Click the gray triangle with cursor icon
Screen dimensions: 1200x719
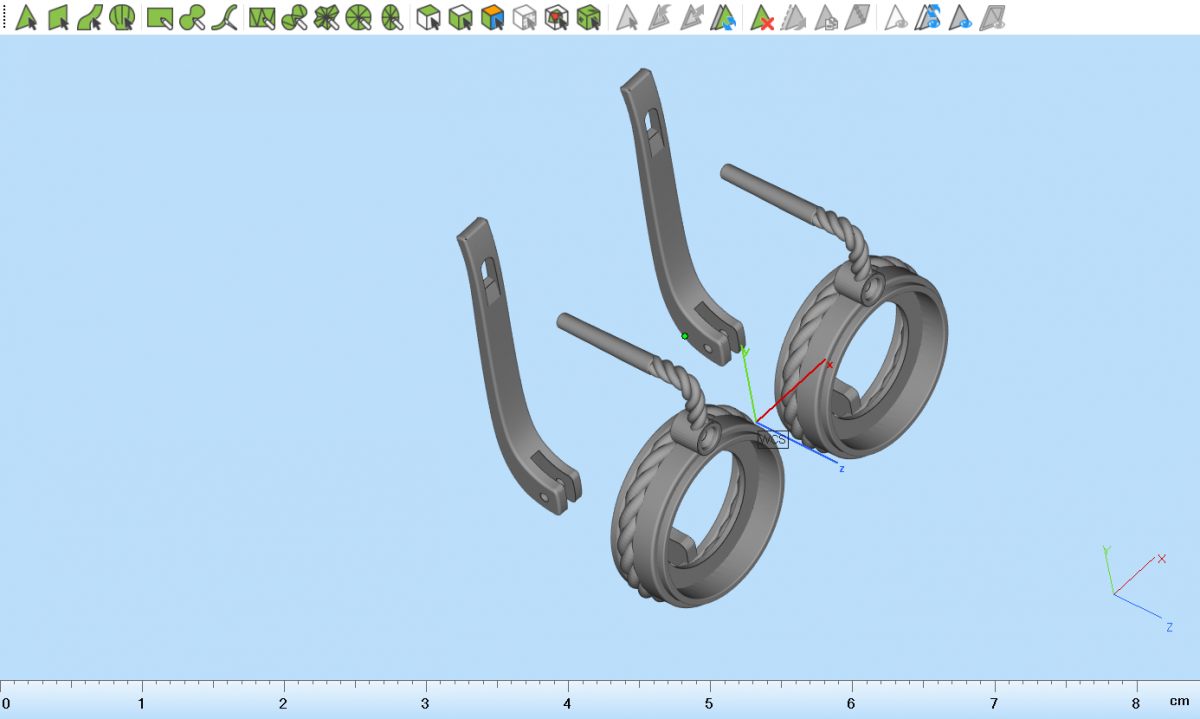[627, 17]
